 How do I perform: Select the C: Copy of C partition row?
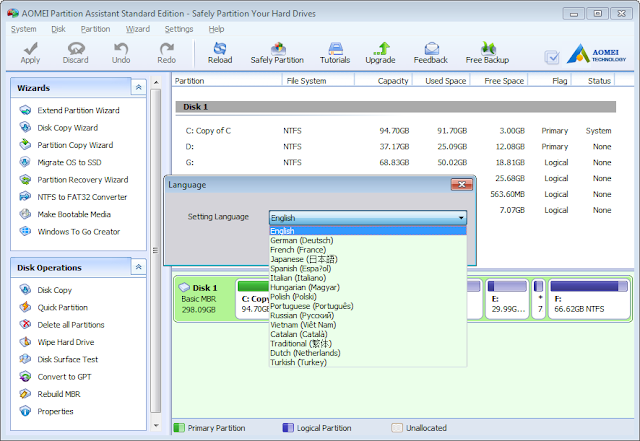(398, 131)
